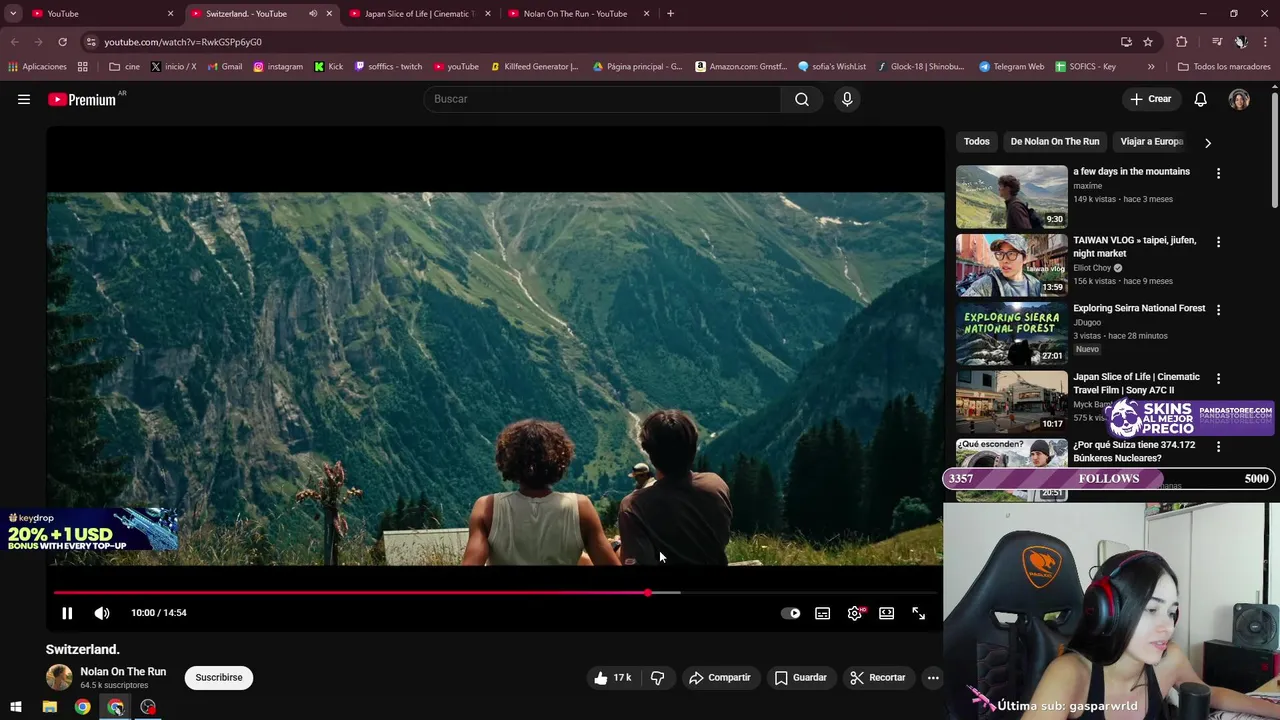Open Nolan On The Run channel avatar
The width and height of the screenshot is (1280, 720).
coord(60,678)
